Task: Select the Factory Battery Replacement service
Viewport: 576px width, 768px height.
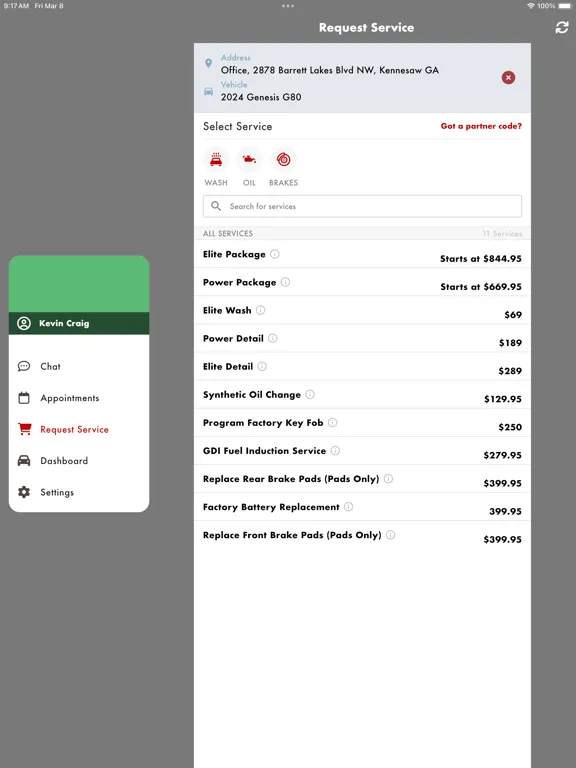Action: point(362,507)
